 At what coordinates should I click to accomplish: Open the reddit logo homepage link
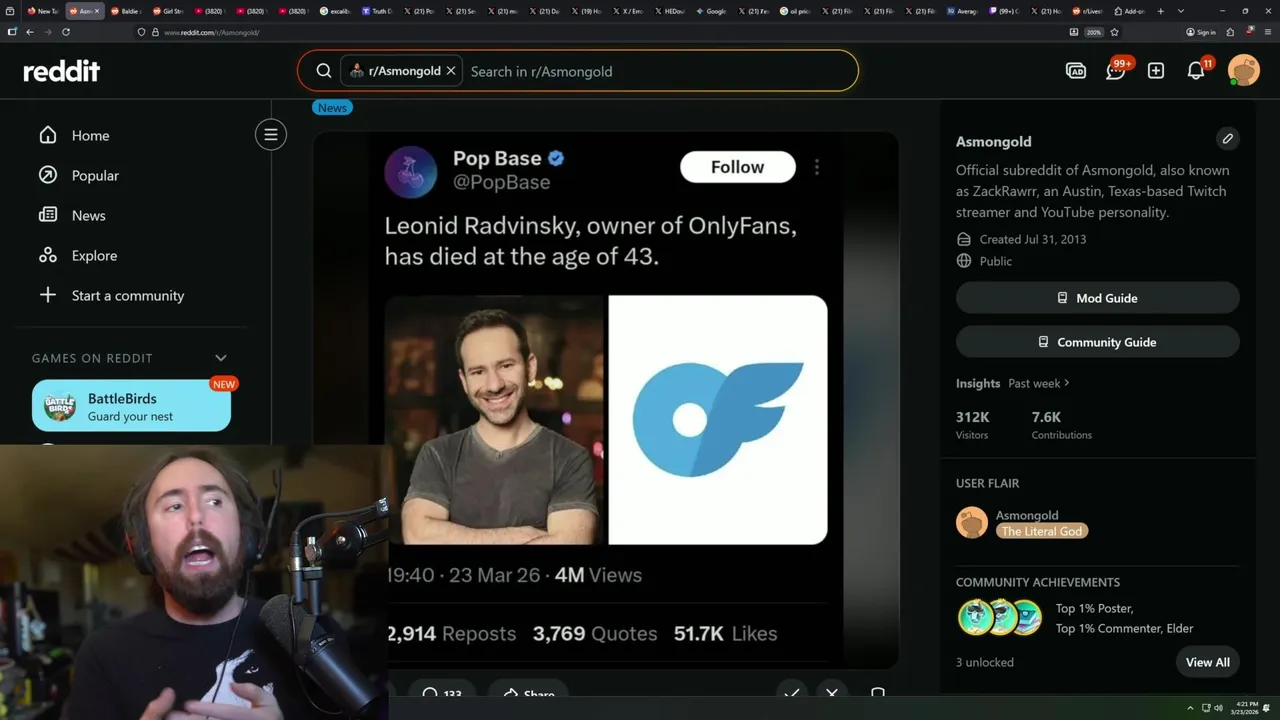pyautogui.click(x=62, y=71)
